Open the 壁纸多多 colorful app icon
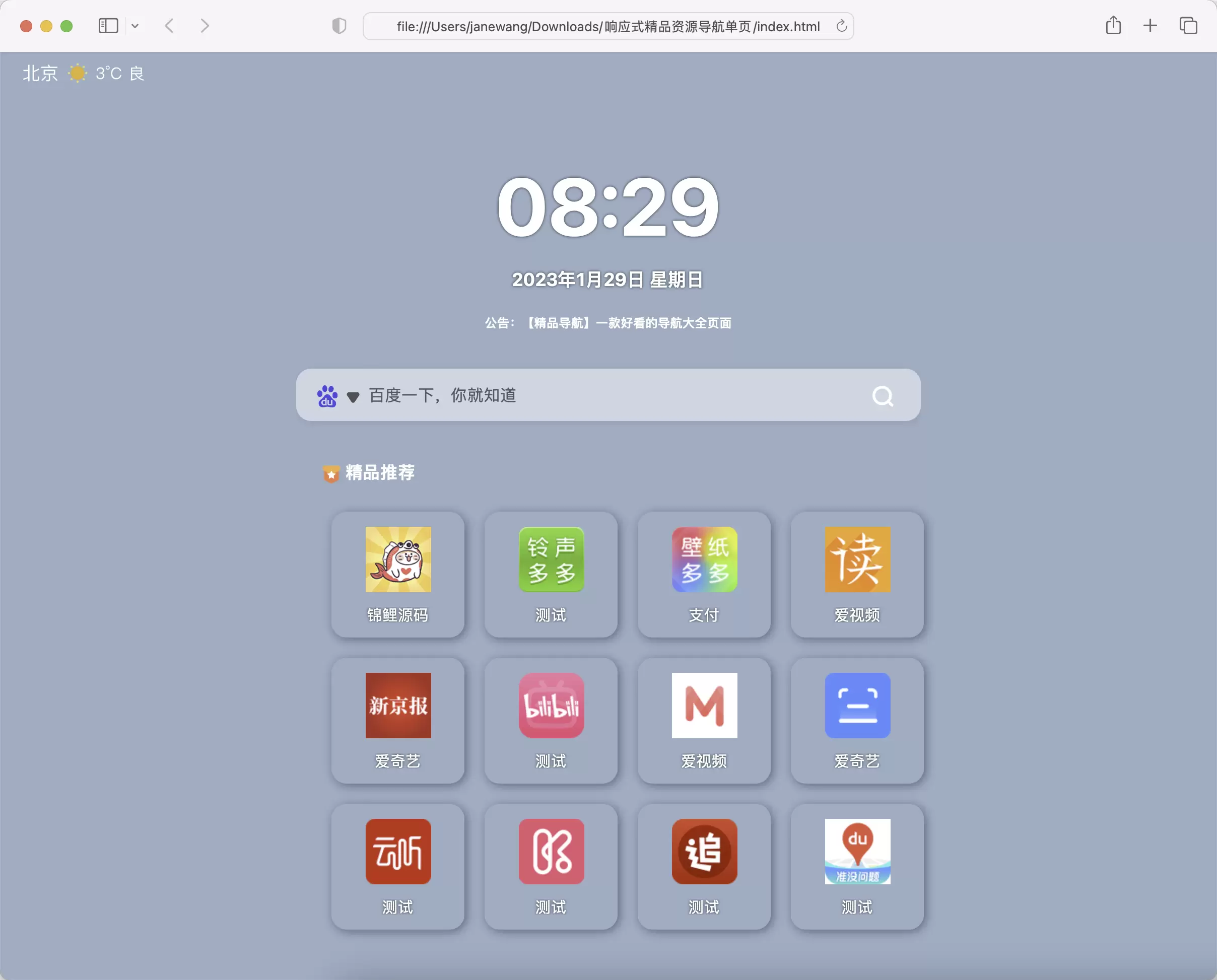This screenshot has width=1217, height=980. coord(704,559)
